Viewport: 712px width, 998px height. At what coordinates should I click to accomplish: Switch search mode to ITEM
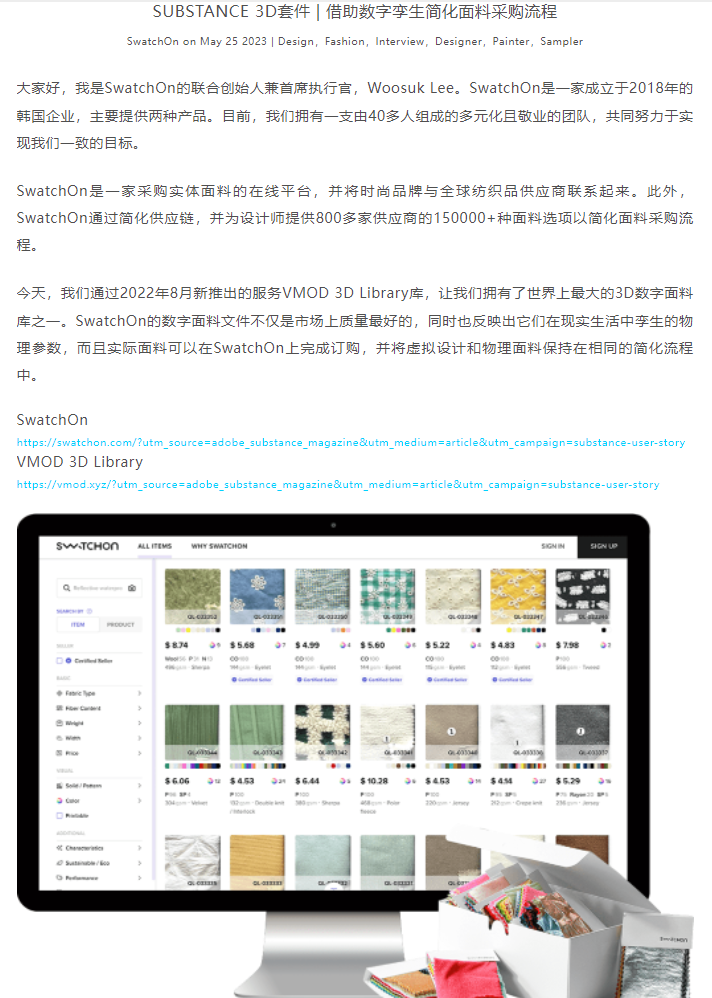pyautogui.click(x=78, y=625)
